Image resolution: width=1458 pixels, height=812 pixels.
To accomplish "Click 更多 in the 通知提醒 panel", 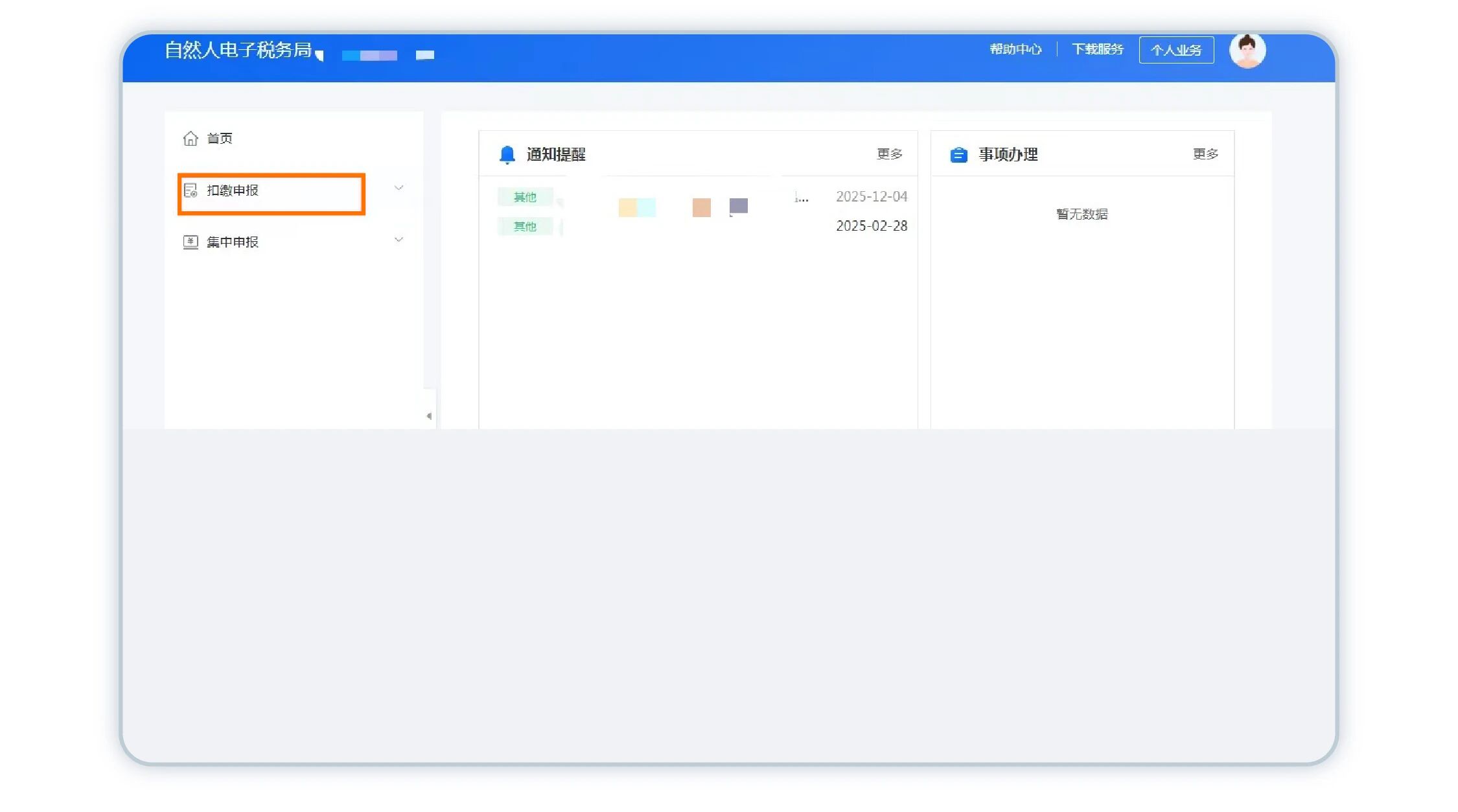I will click(x=889, y=154).
